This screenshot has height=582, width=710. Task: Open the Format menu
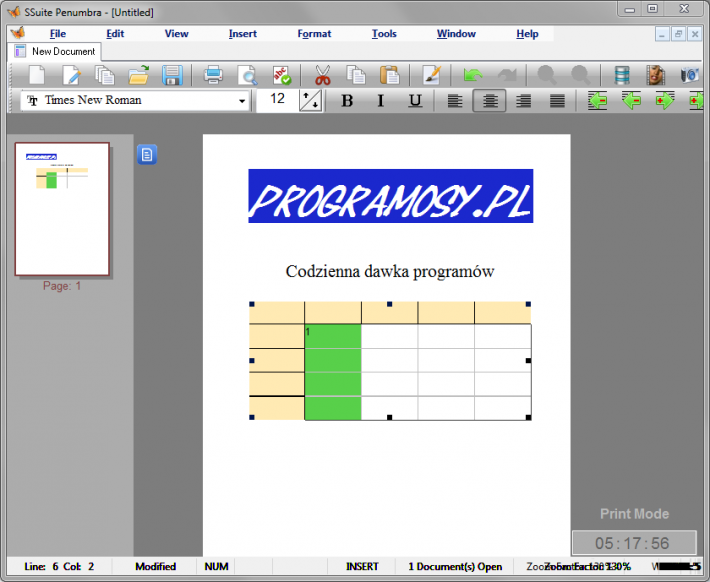tap(314, 34)
